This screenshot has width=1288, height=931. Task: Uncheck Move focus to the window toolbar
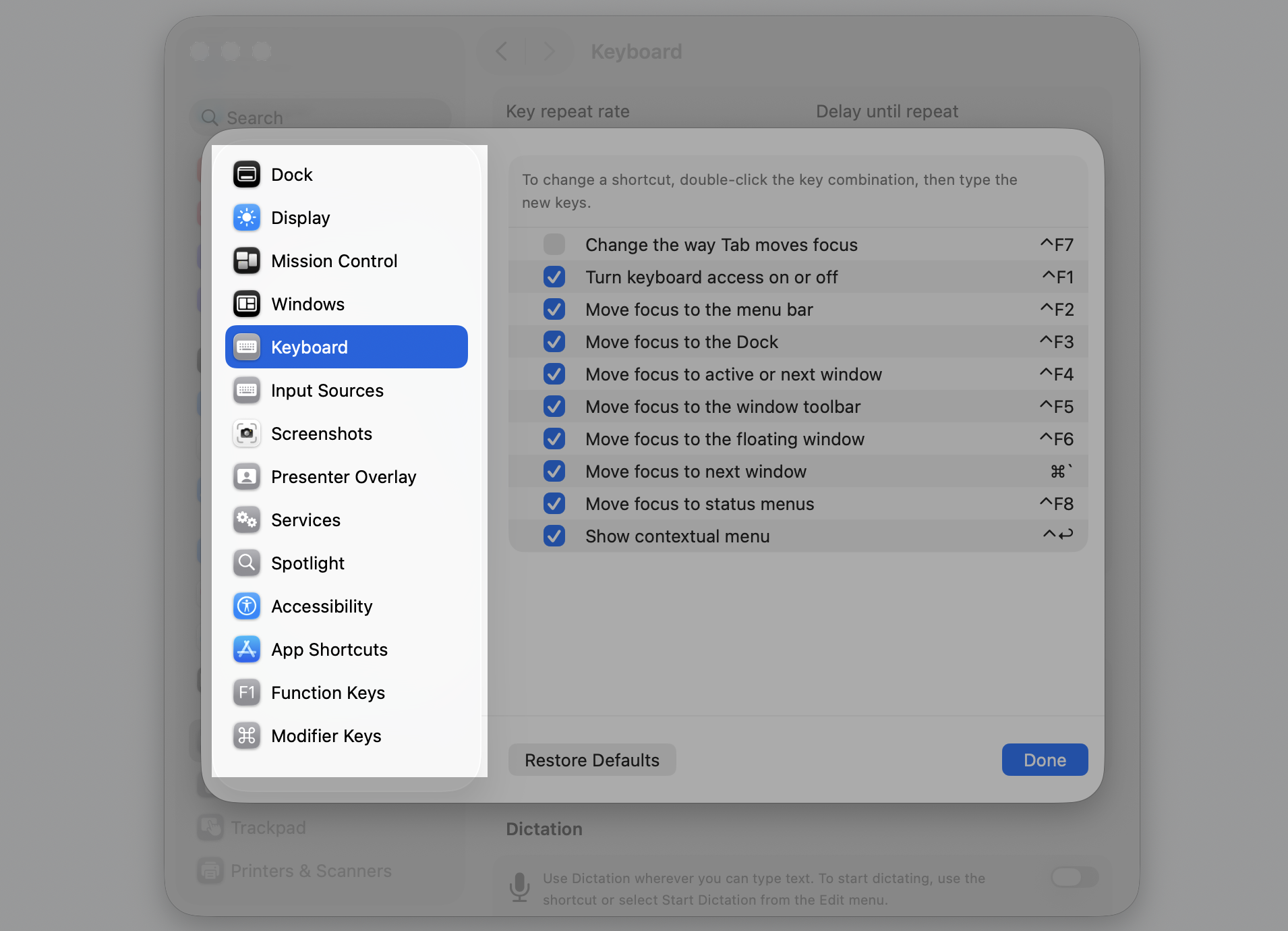tap(554, 406)
